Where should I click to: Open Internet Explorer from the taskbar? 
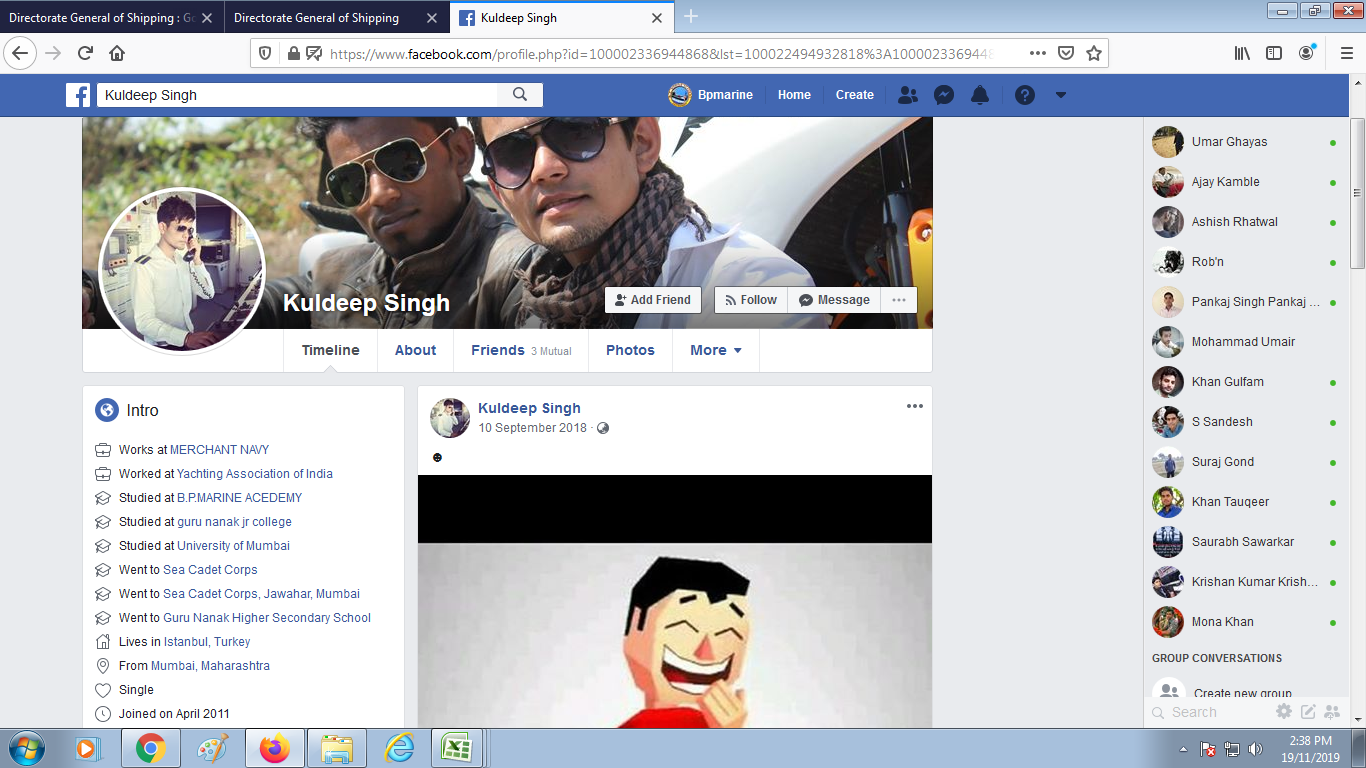pos(398,748)
